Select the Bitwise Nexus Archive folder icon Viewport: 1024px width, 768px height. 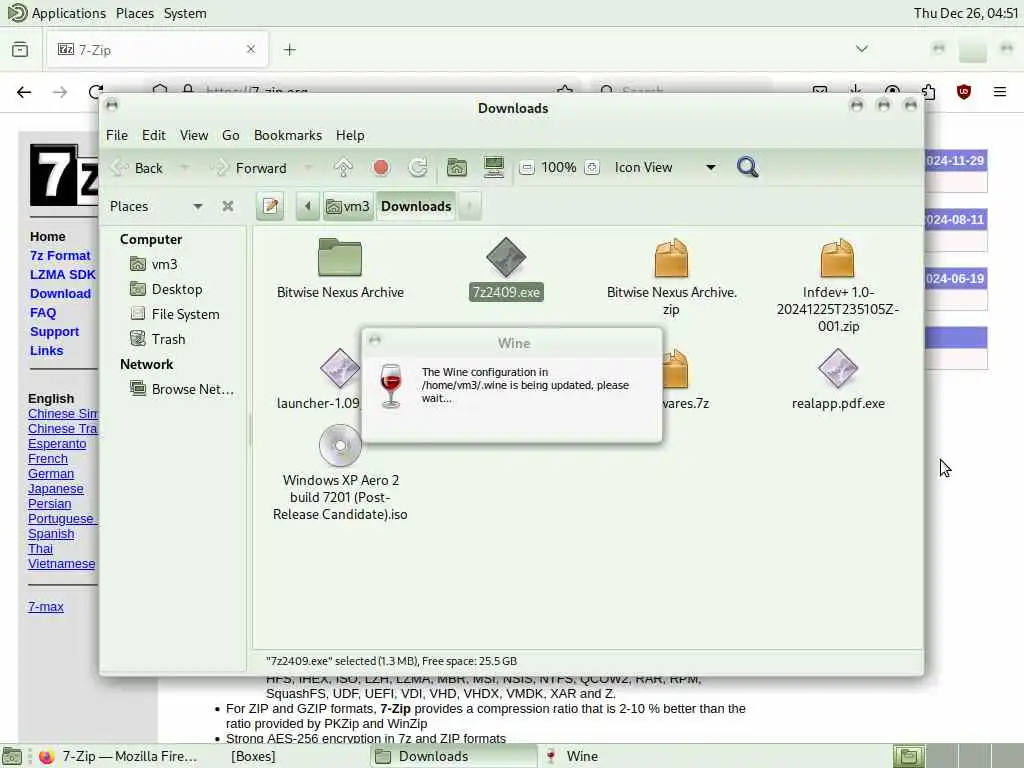[x=340, y=257]
